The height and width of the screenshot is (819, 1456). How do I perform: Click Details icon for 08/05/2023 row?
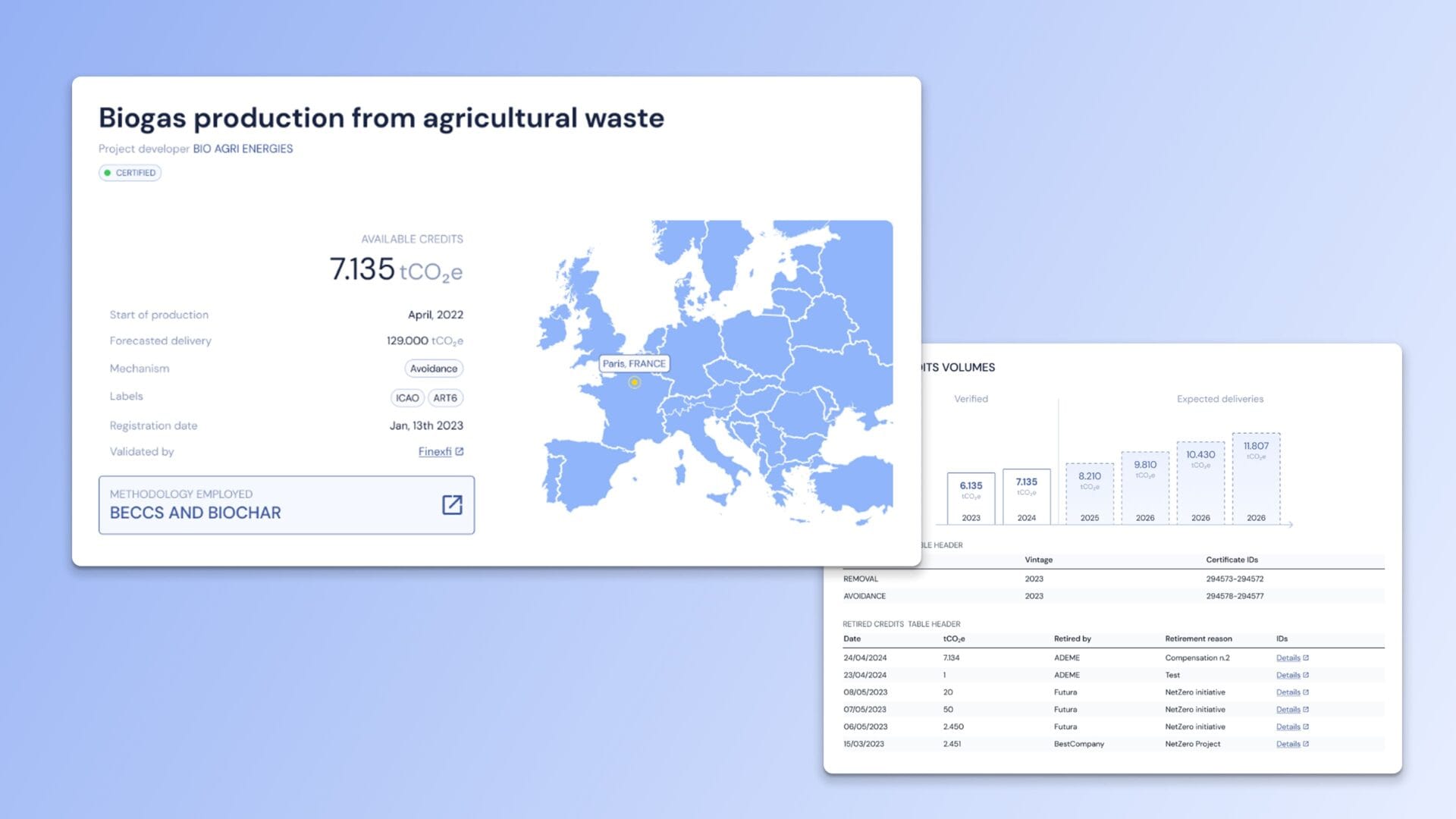coord(1305,692)
